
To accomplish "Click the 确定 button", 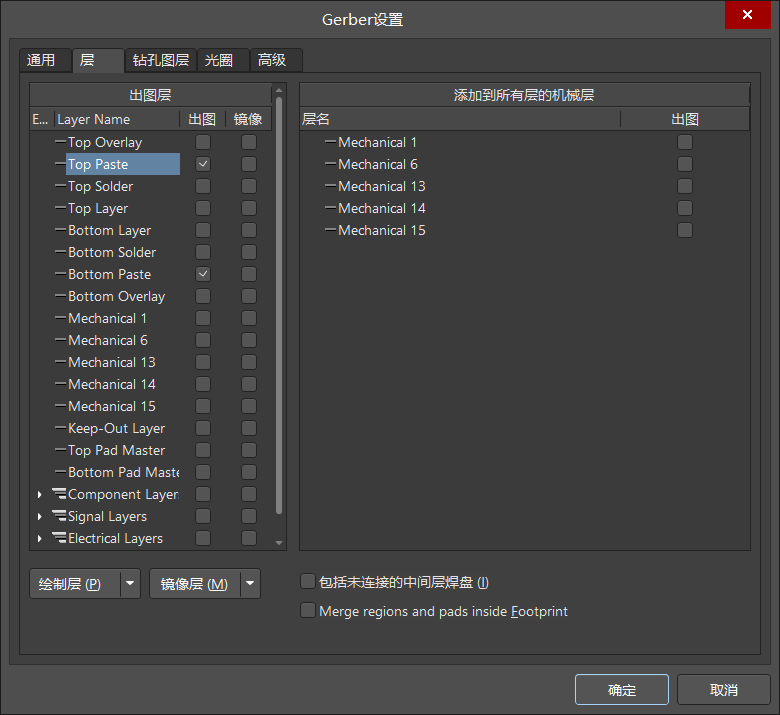I will tap(621, 690).
